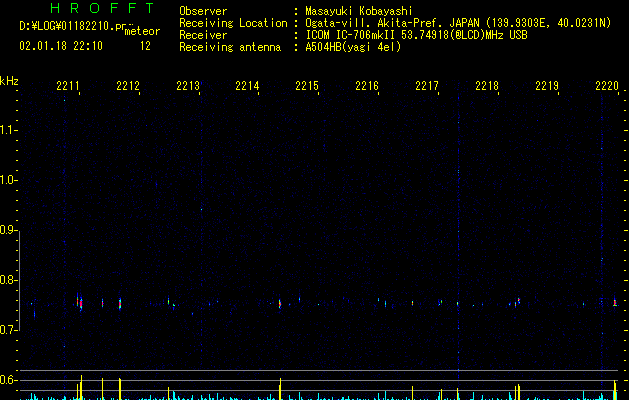Image resolution: width=629 pixels, height=400 pixels.
Task: Click the 1.1 kHz frequency label
Action: tap(8, 130)
